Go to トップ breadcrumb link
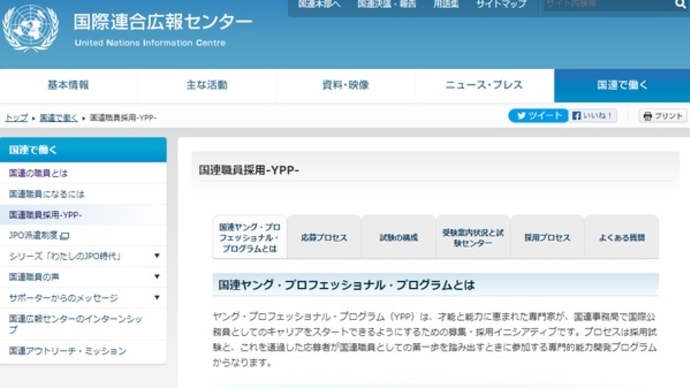Viewport: 690px width, 388px height. coord(16,117)
